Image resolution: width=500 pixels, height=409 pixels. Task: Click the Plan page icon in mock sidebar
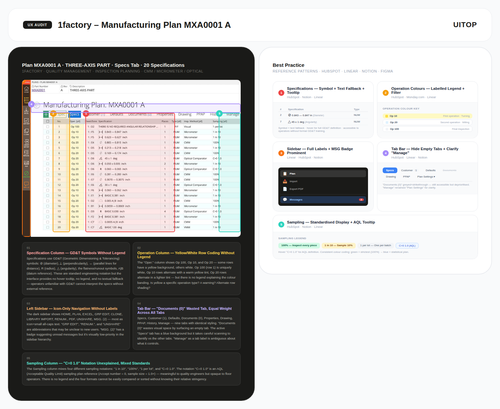285,174
